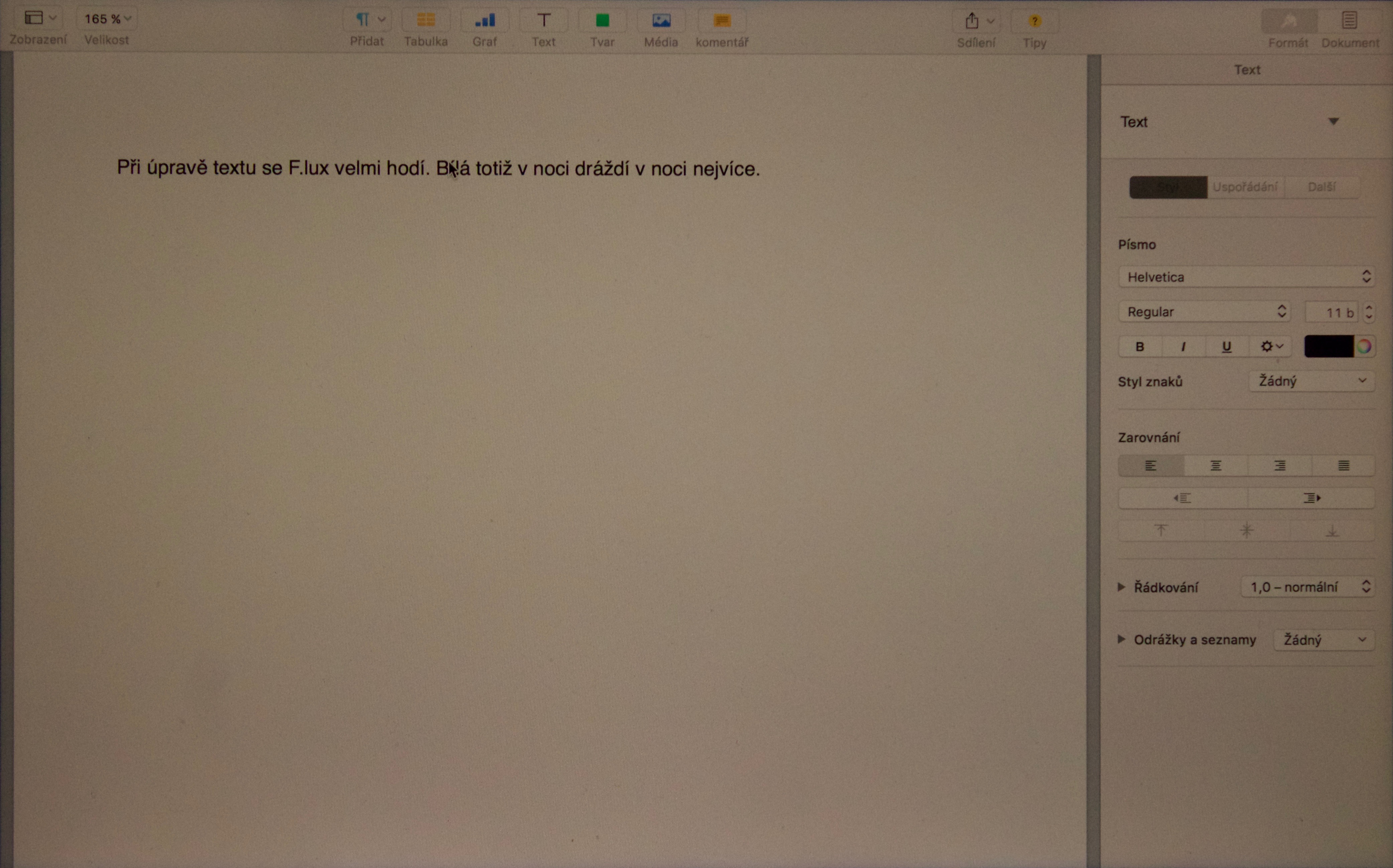Open the Helvetica font dropdown
This screenshot has width=1393, height=868.
(1245, 277)
